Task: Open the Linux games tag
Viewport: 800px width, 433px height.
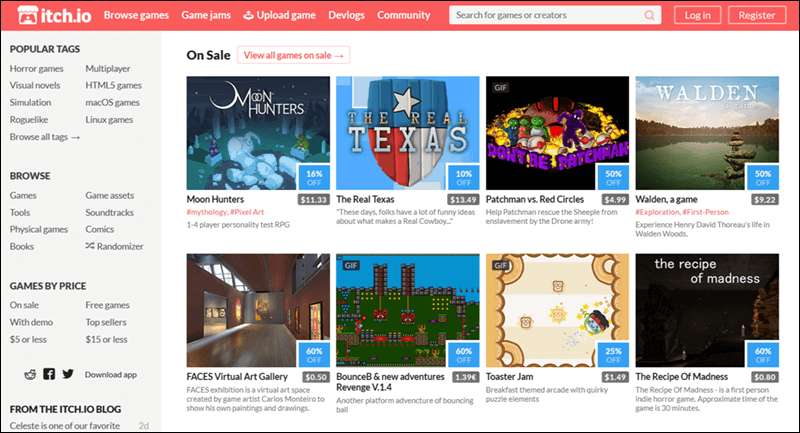Action: [109, 119]
